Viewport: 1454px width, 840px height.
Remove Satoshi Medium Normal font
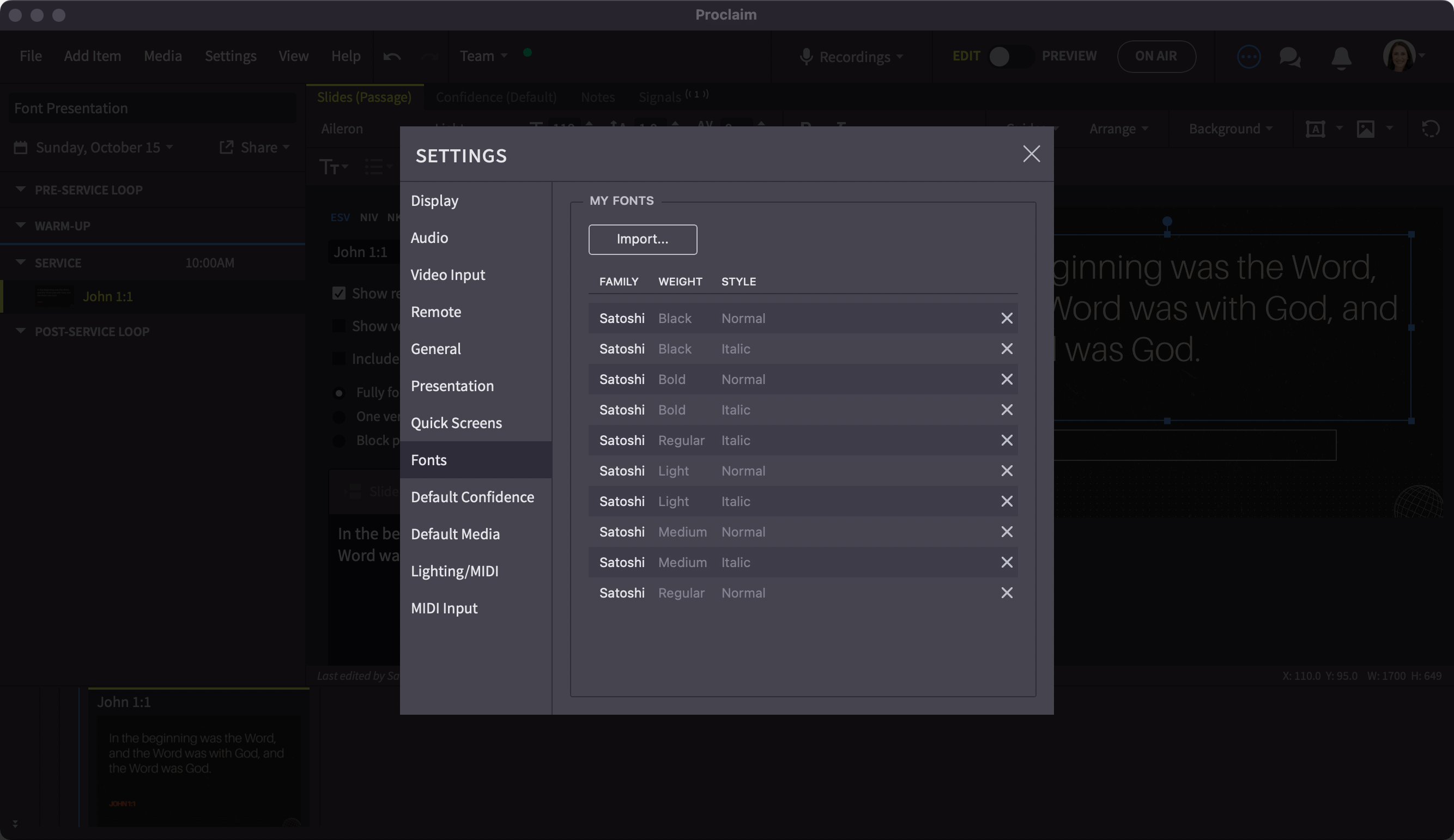click(1006, 532)
